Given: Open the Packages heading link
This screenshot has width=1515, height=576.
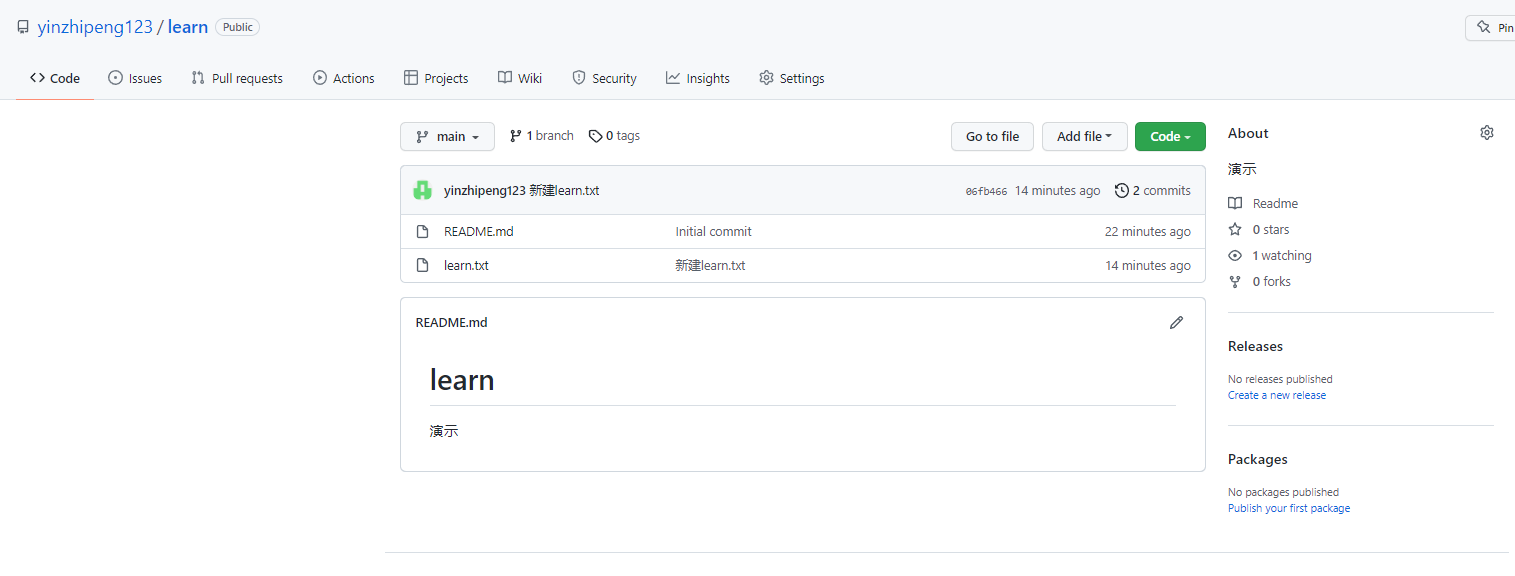Looking at the screenshot, I should pyautogui.click(x=1258, y=459).
